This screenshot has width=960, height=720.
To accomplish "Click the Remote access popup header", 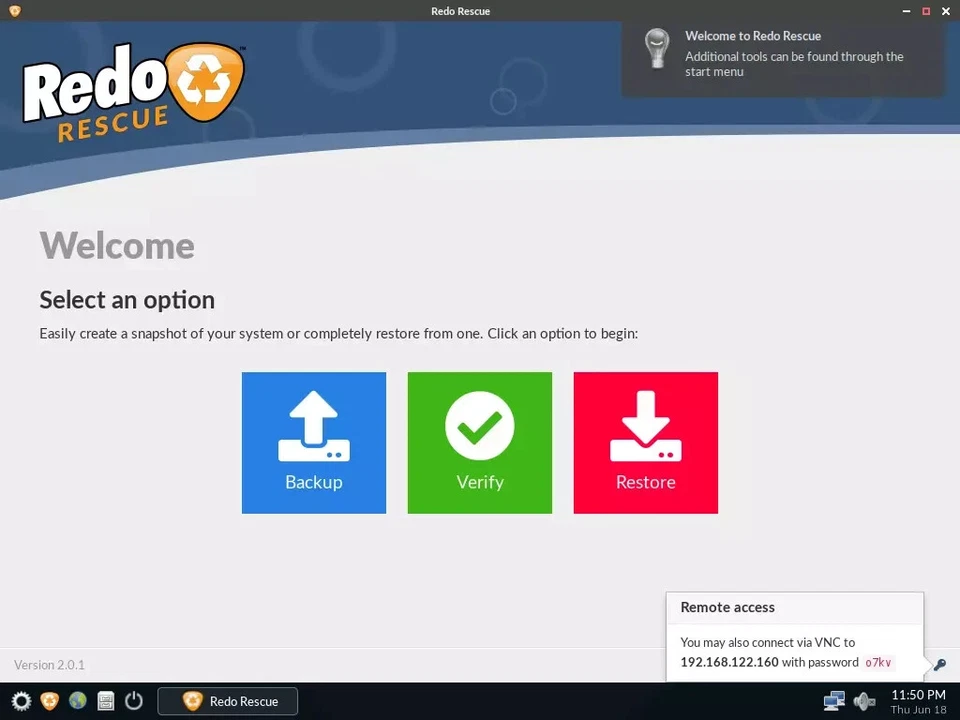I will (x=727, y=607).
